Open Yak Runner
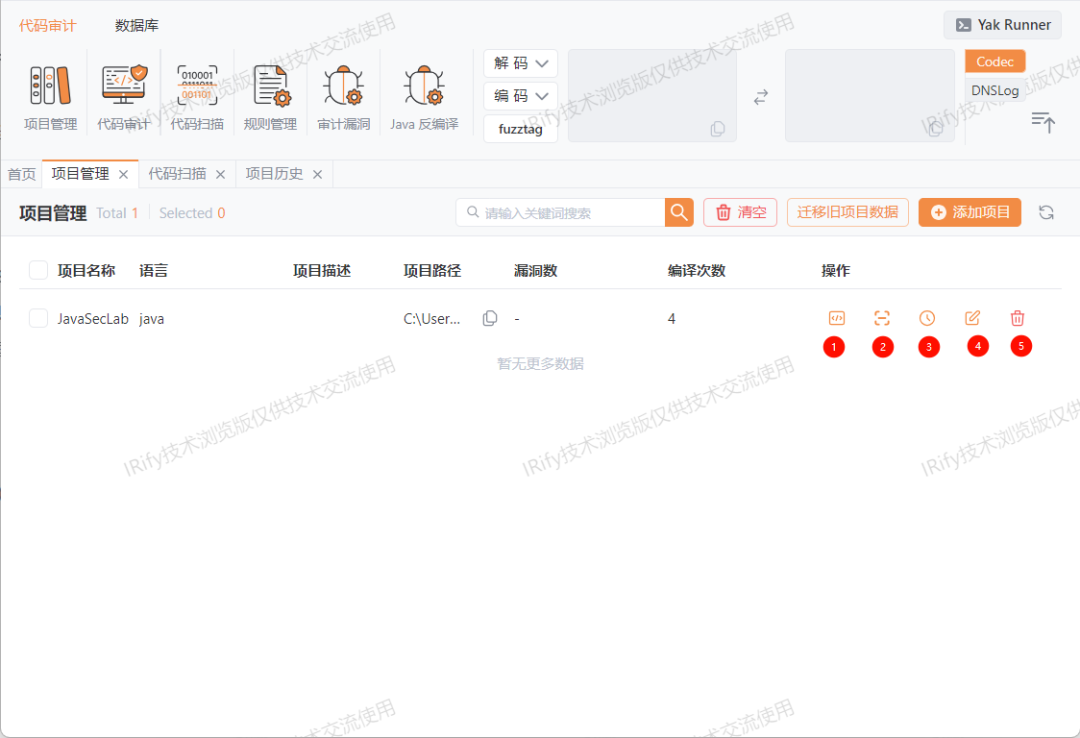Screen dimensions: 1080x738 click(1003, 25)
